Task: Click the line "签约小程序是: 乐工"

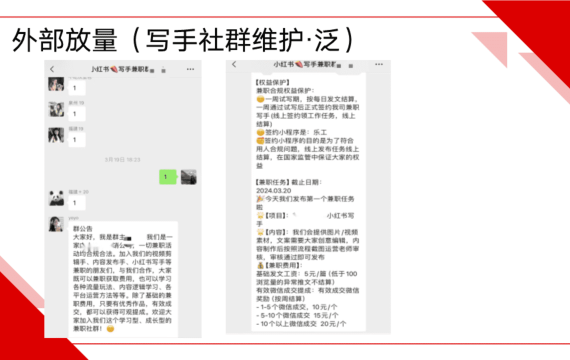Action: pyautogui.click(x=292, y=132)
